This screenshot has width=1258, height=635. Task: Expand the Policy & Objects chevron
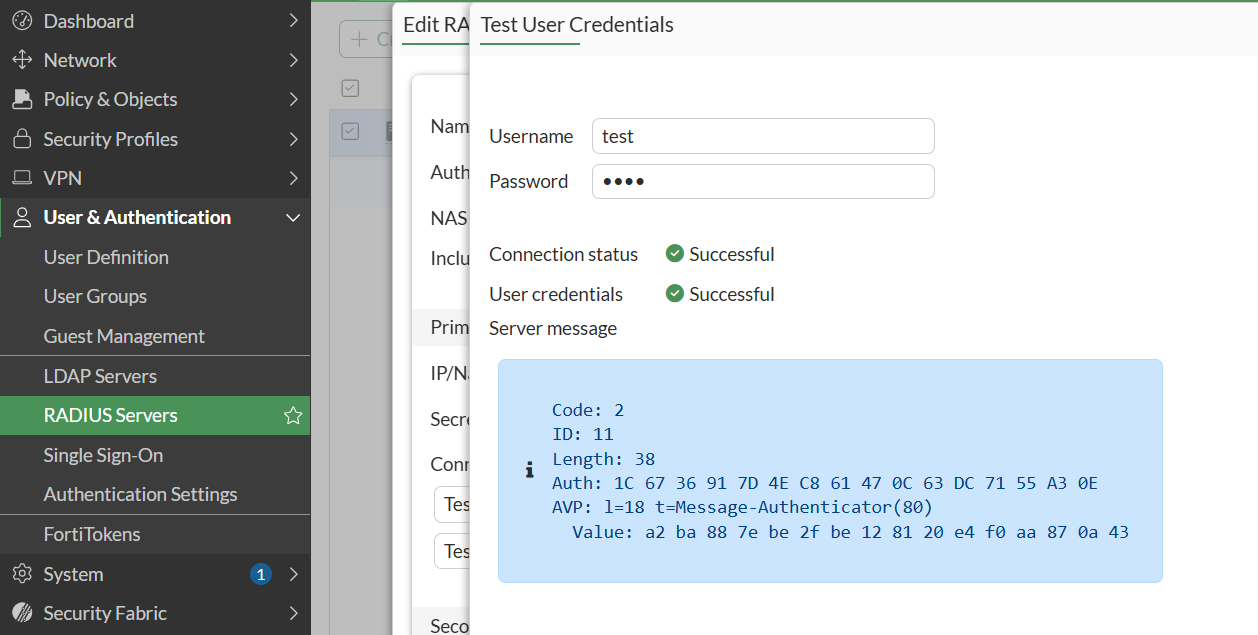293,99
